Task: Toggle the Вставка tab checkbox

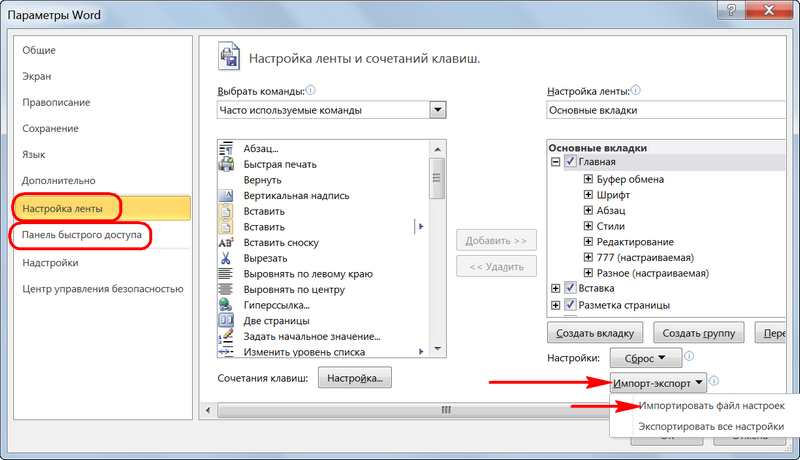Action: (570, 288)
